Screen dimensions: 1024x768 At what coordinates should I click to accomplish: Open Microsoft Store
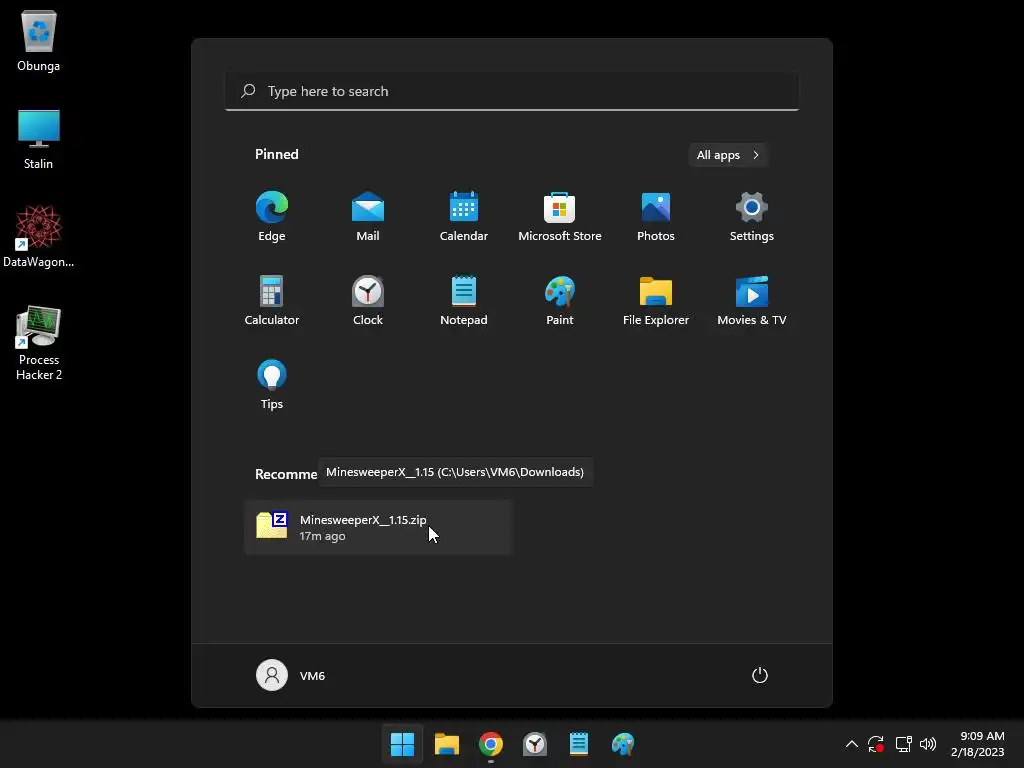point(560,217)
